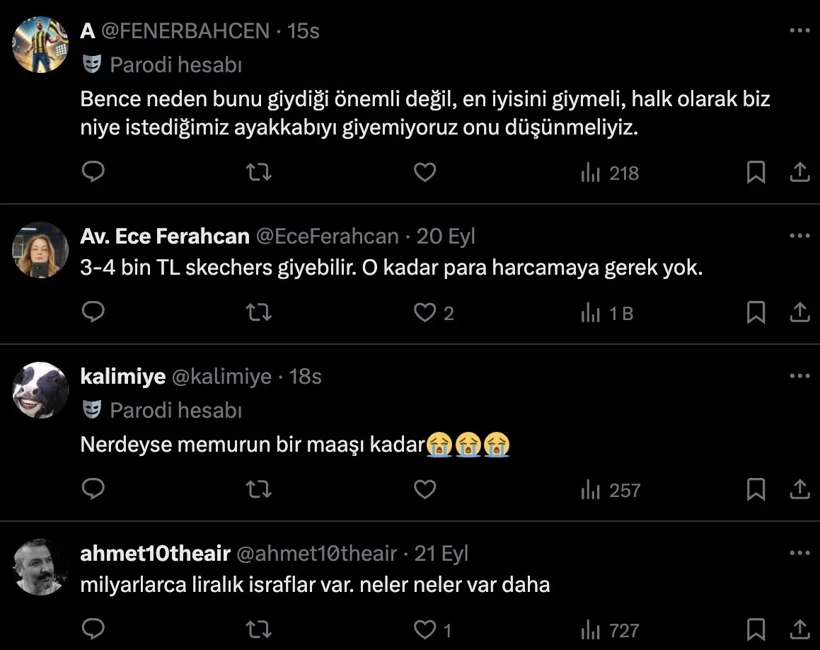Bookmark Av. Ece Ferahcan's post
The width and height of the screenshot is (820, 650).
pyautogui.click(x=756, y=312)
